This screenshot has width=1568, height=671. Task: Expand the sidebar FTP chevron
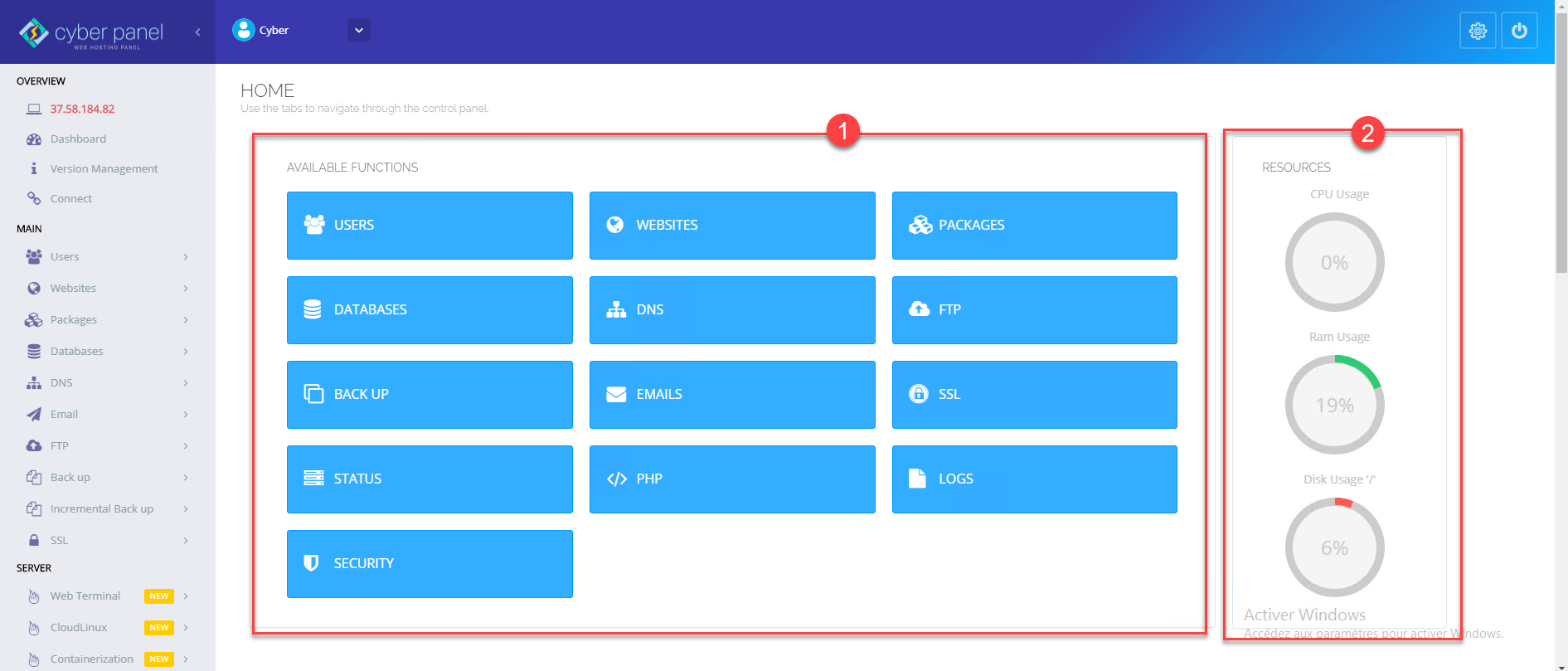click(x=186, y=446)
